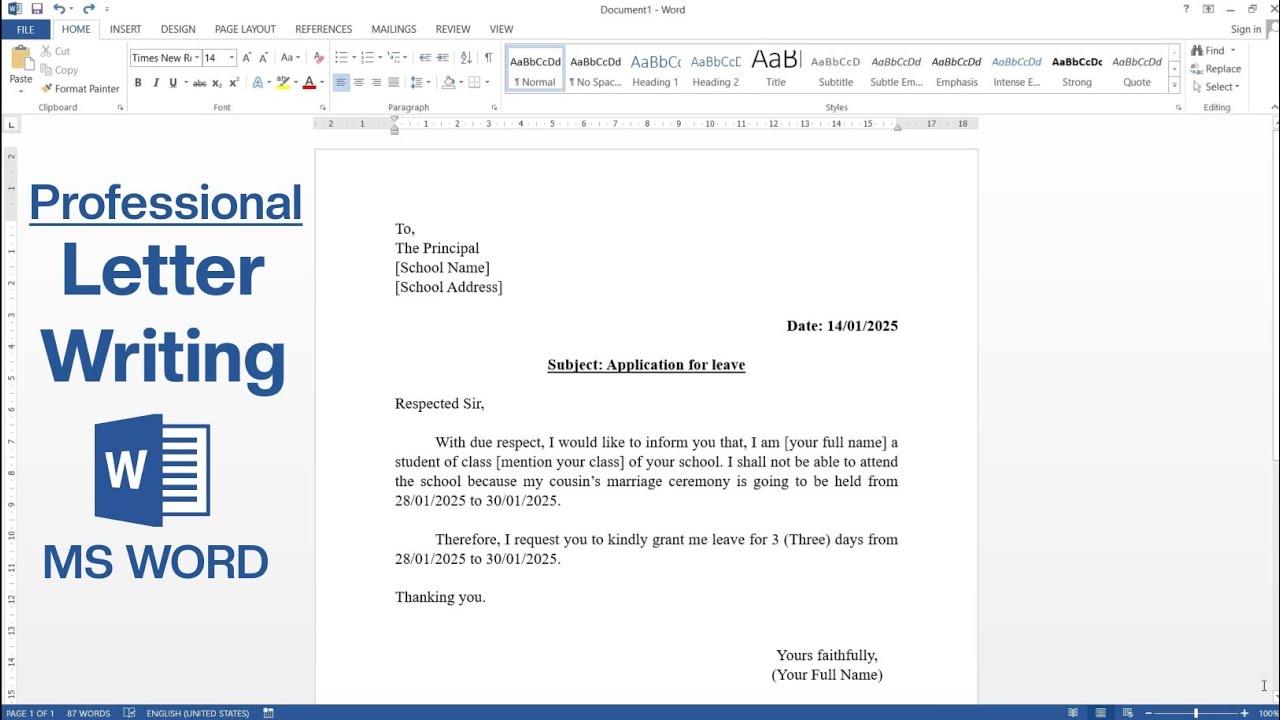
Task: Align text to the right
Action: pos(376,83)
